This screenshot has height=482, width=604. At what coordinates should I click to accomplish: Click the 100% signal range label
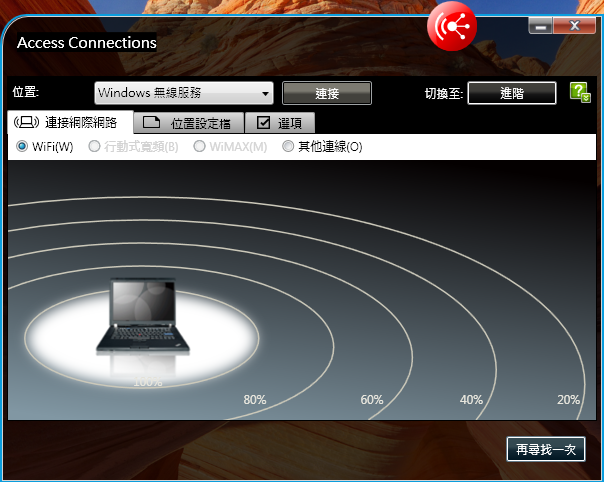148,382
